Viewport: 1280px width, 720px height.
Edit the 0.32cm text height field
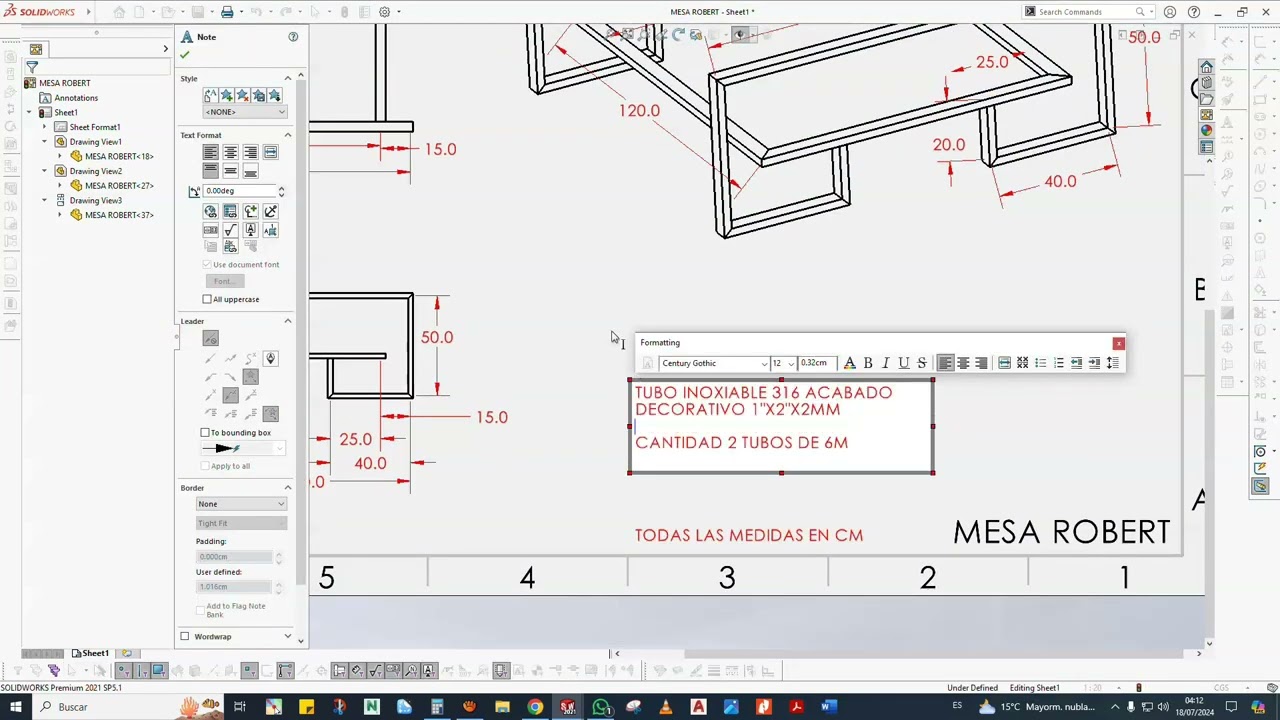click(817, 363)
